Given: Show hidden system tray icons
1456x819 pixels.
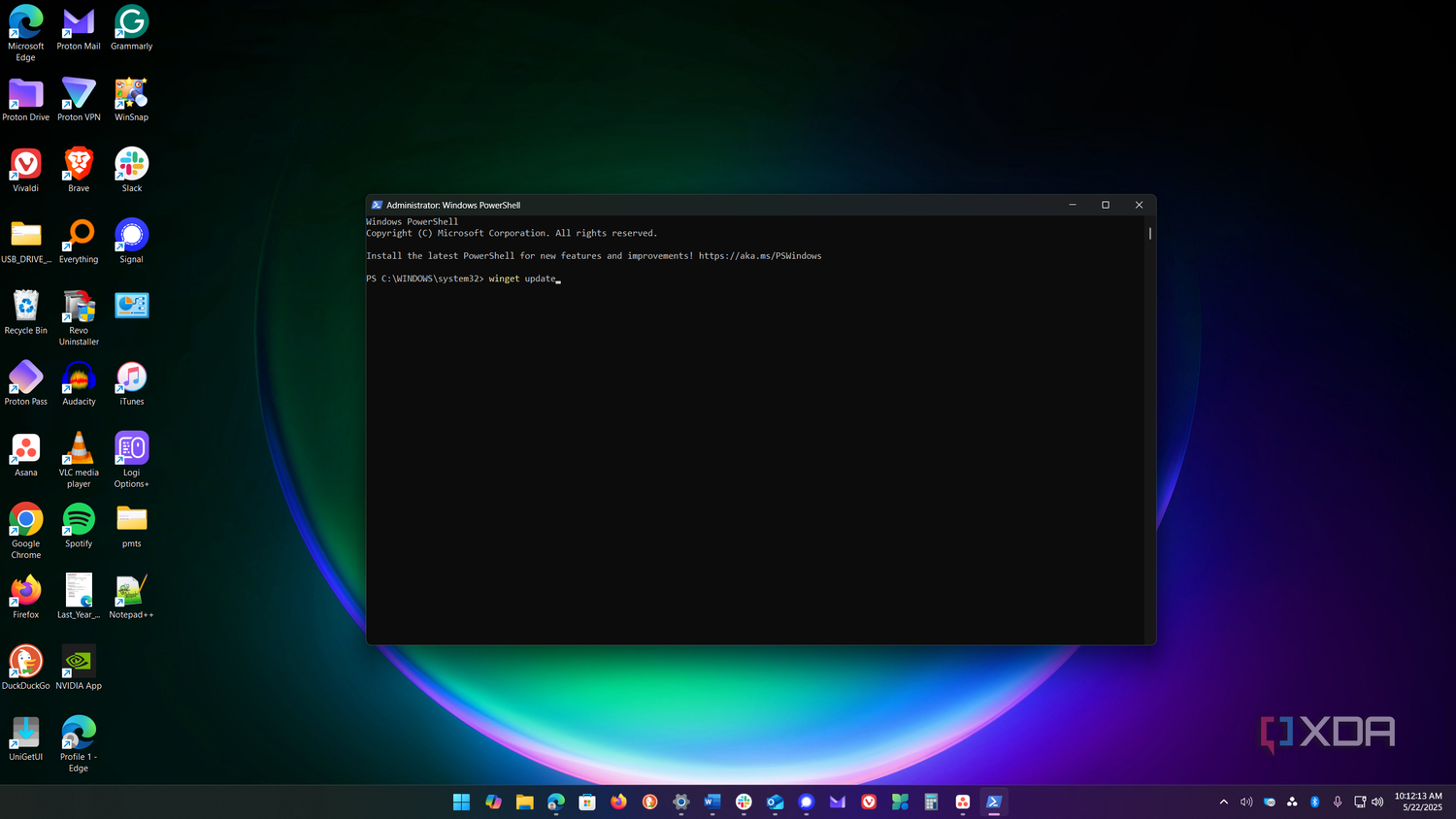Looking at the screenshot, I should (x=1224, y=802).
